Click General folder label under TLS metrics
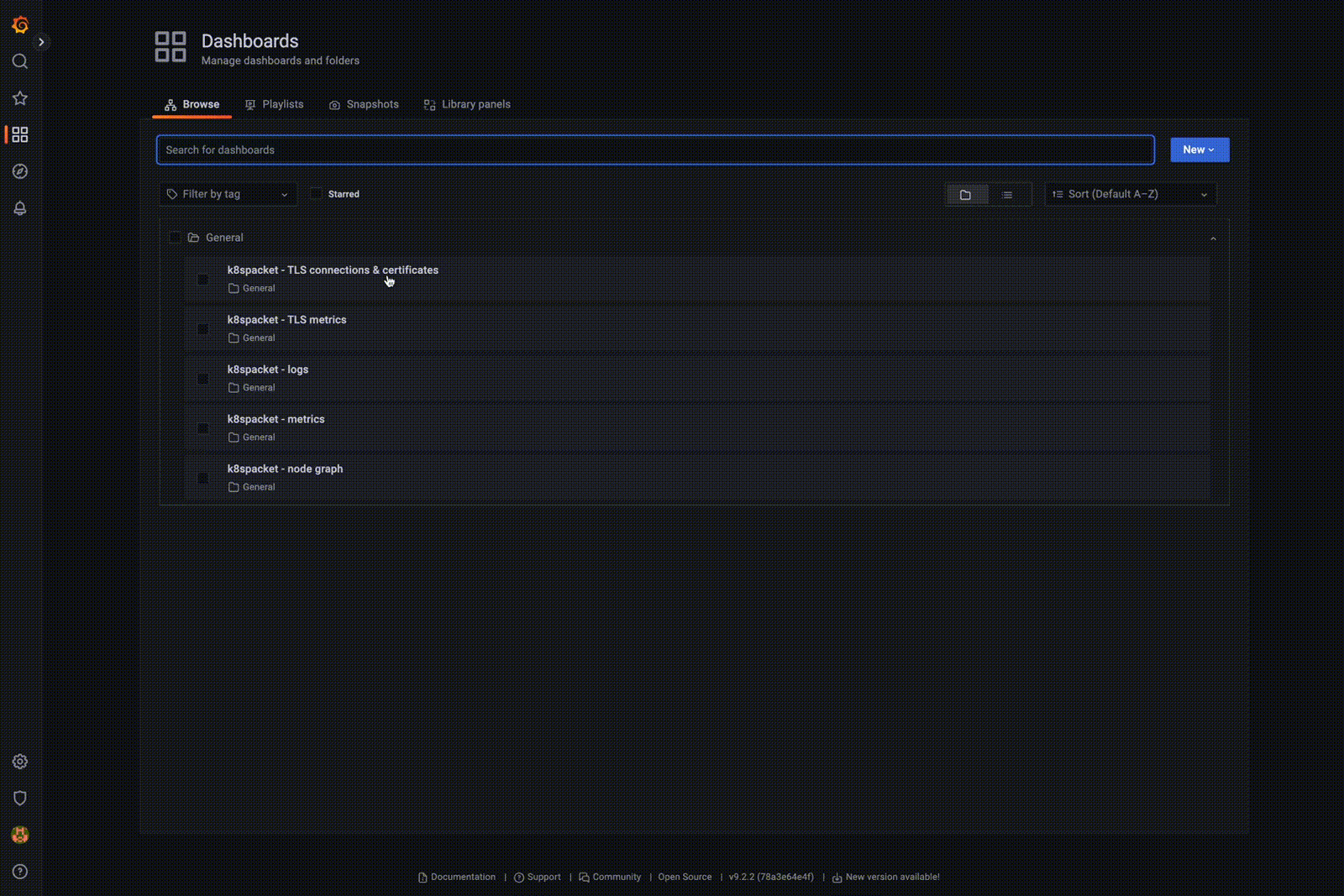The width and height of the screenshot is (1344, 896). tap(252, 338)
